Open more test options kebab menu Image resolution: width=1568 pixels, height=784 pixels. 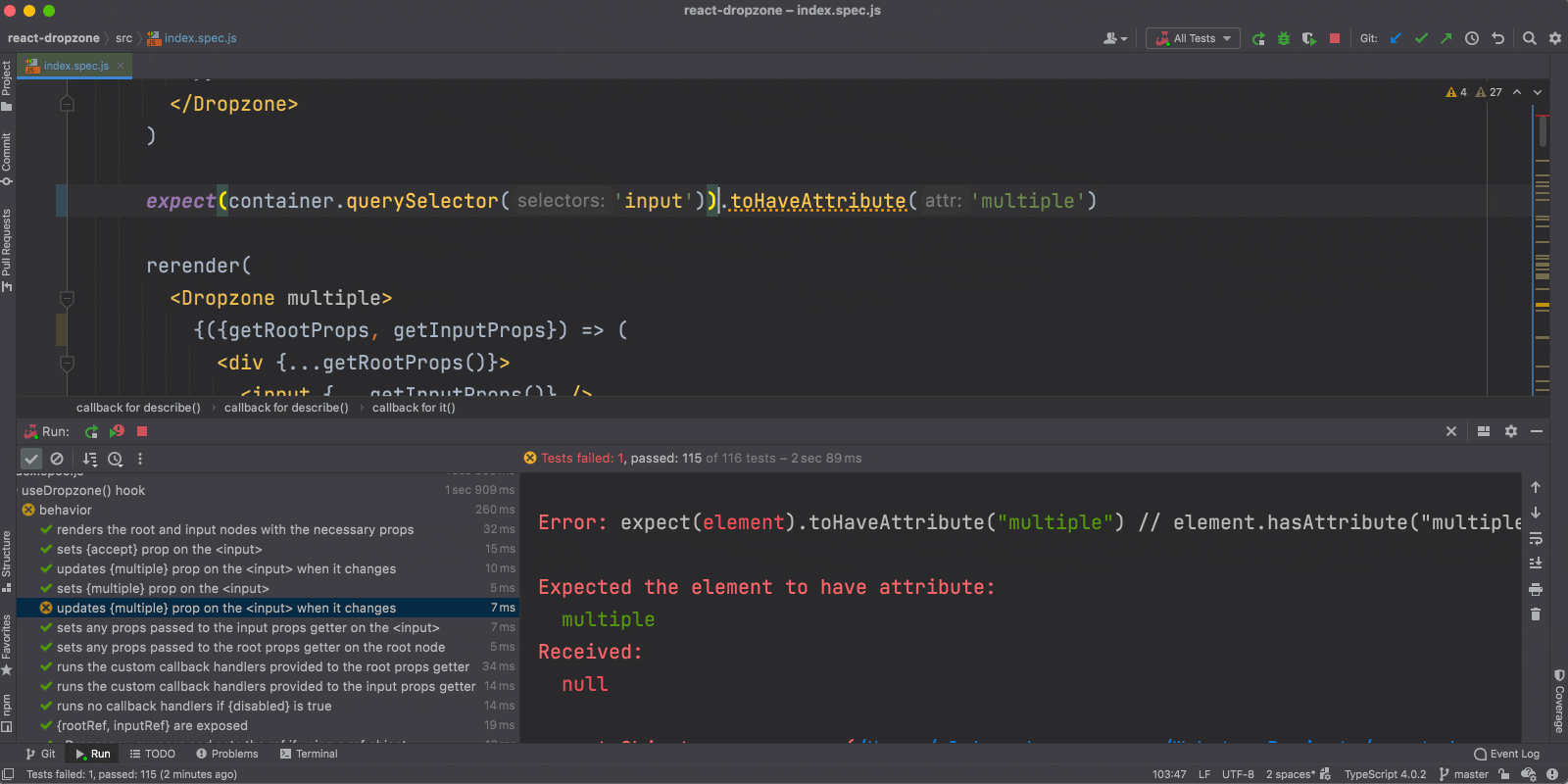[140, 459]
